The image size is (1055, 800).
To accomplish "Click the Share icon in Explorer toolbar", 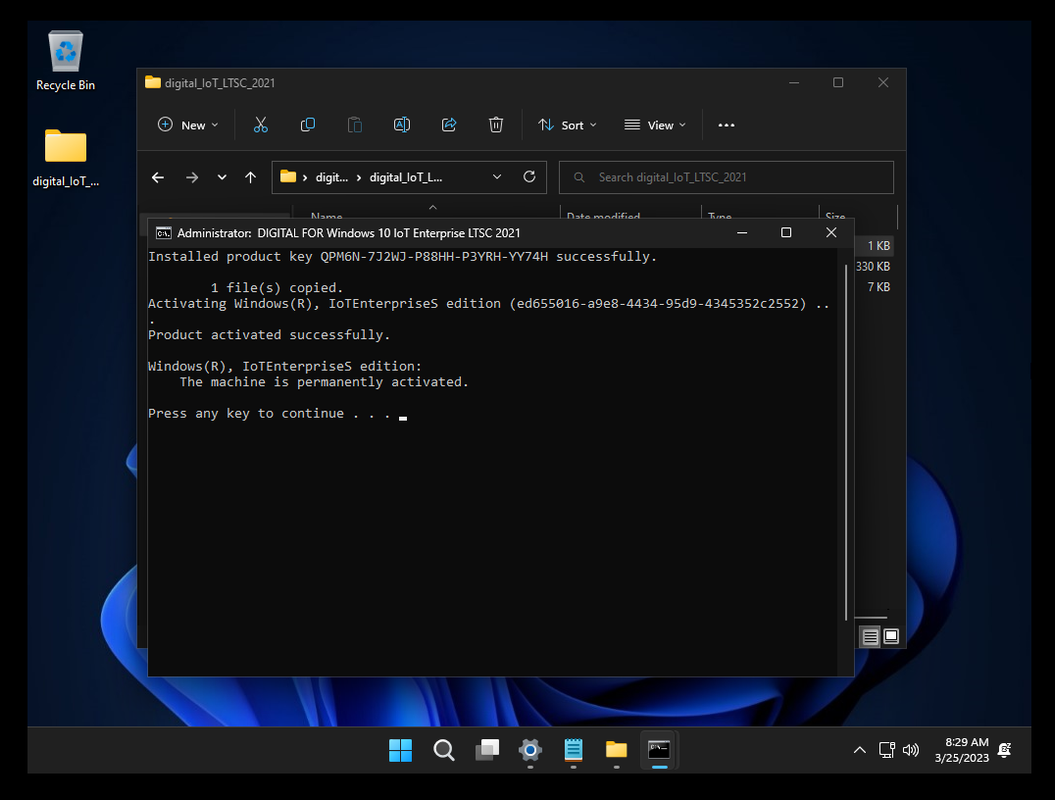I will click(x=449, y=125).
